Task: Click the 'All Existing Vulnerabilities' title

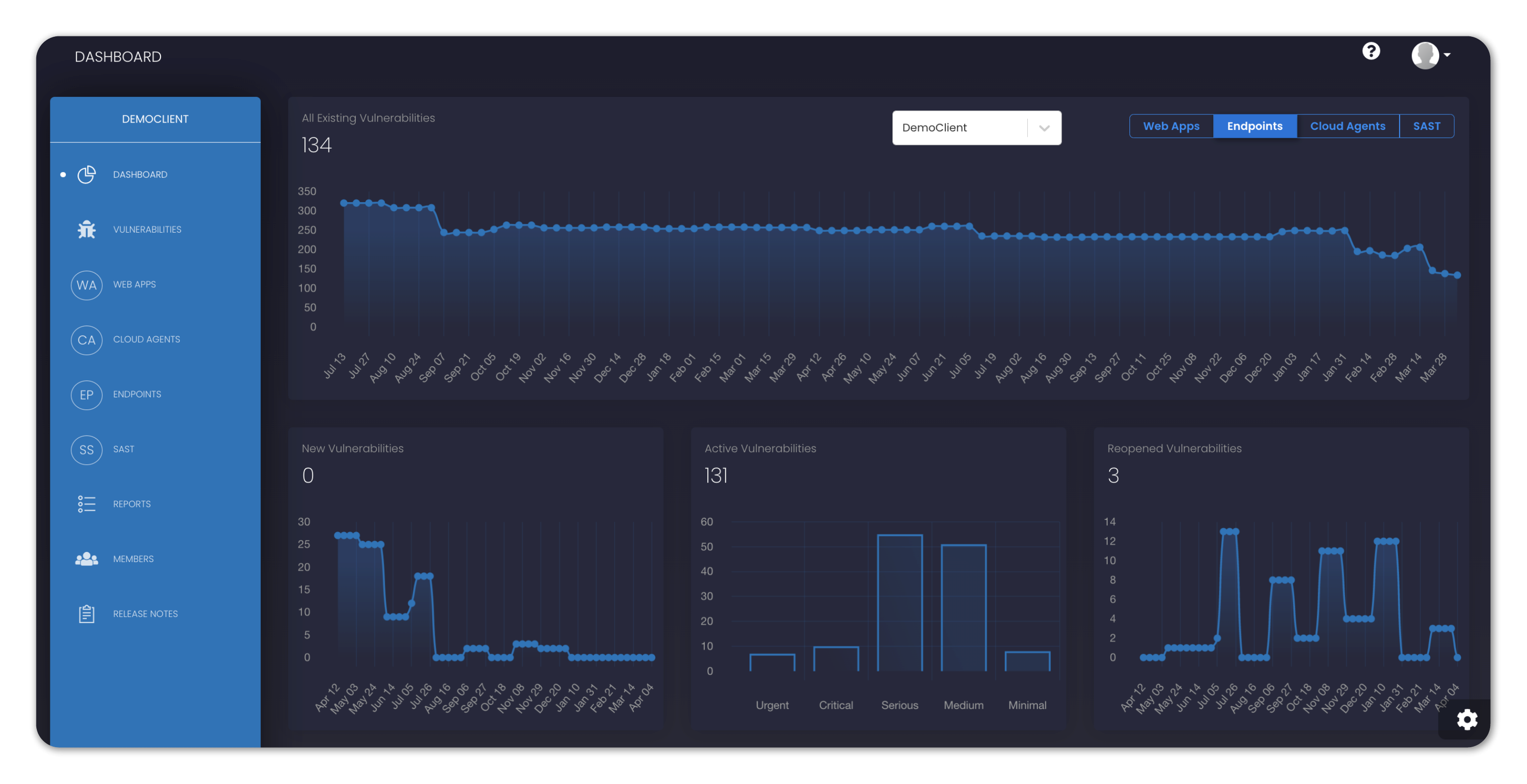Action: tap(368, 118)
